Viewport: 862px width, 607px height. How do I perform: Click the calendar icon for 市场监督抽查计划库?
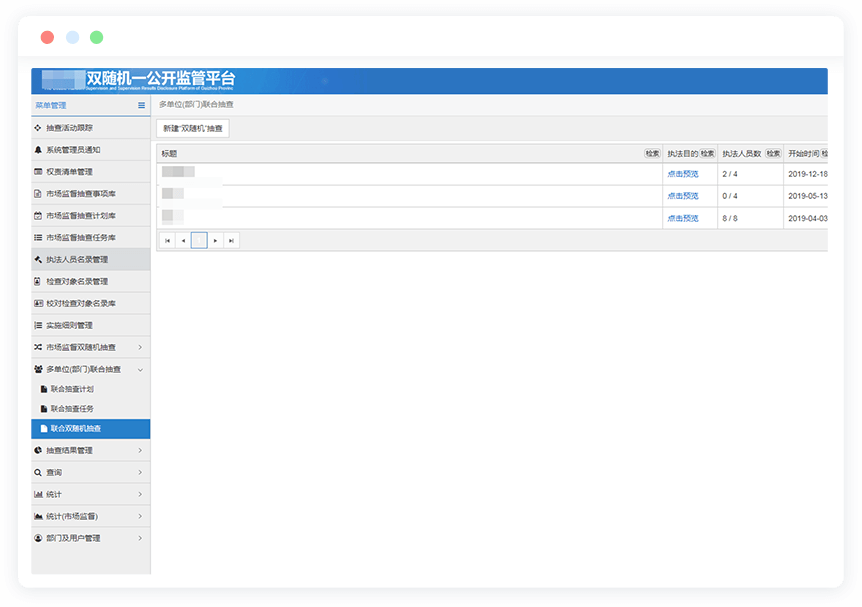coord(38,216)
